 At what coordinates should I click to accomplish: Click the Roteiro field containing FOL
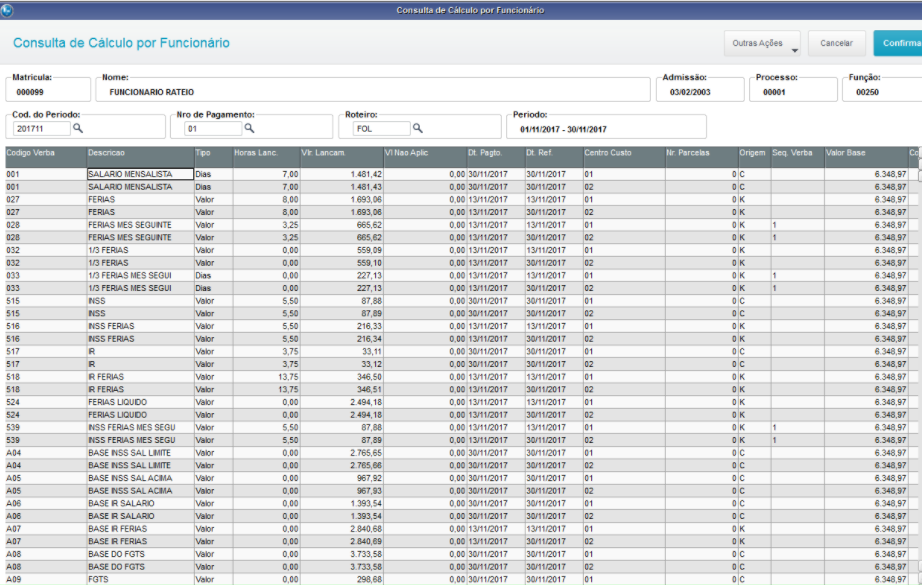(381, 129)
